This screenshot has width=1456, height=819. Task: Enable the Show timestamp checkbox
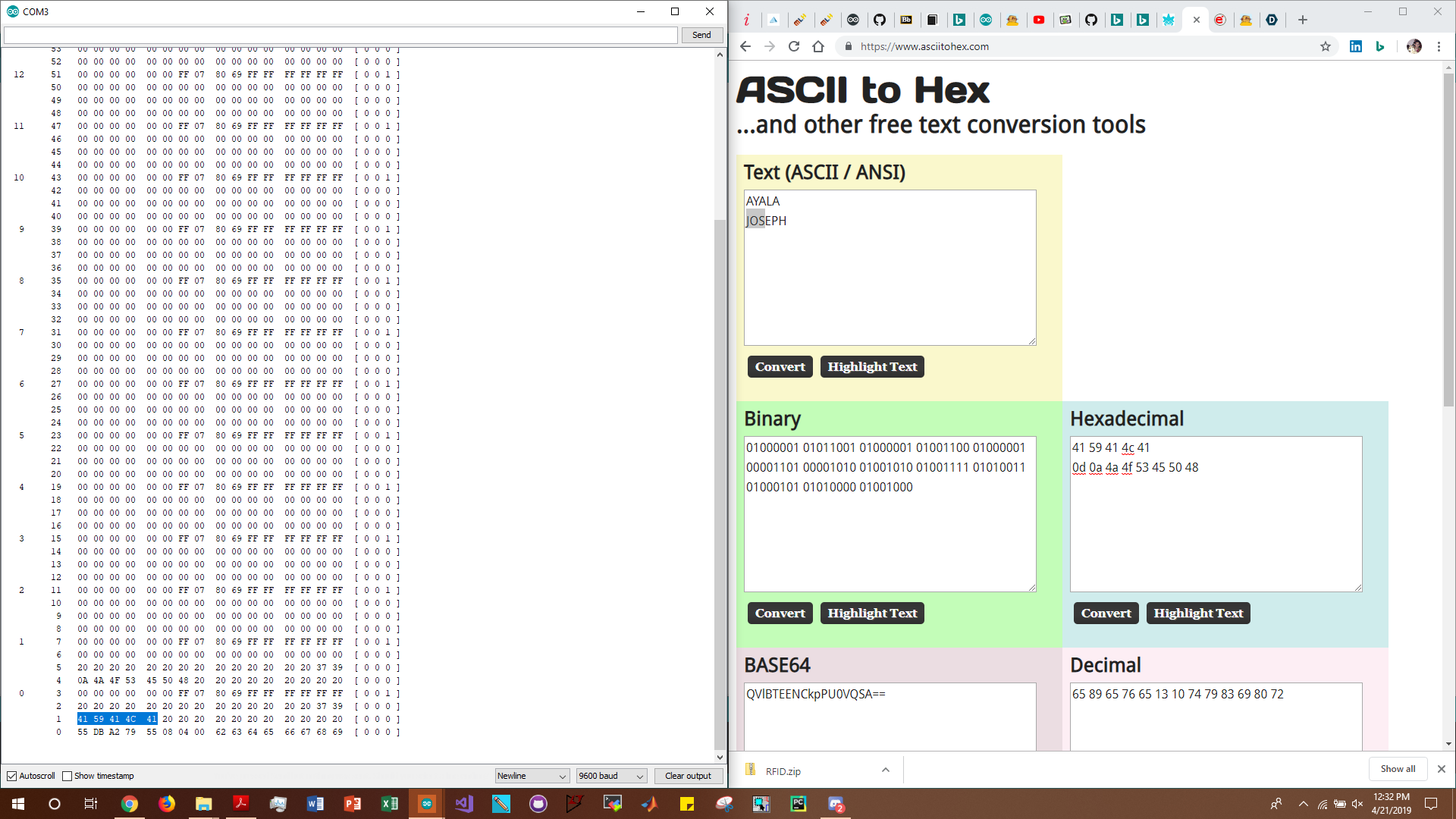pos(67,776)
